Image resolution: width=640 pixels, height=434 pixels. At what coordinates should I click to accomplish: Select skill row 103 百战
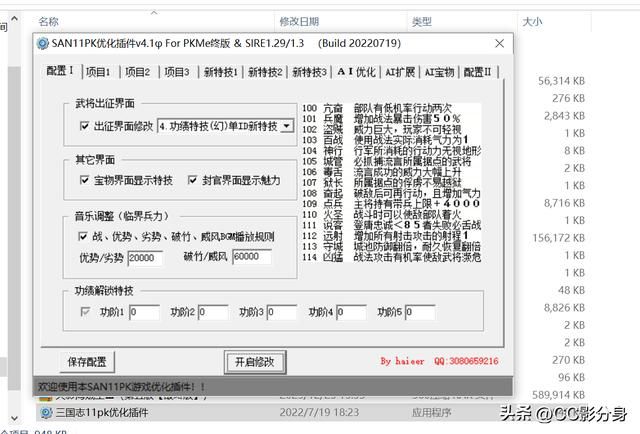pyautogui.click(x=391, y=140)
